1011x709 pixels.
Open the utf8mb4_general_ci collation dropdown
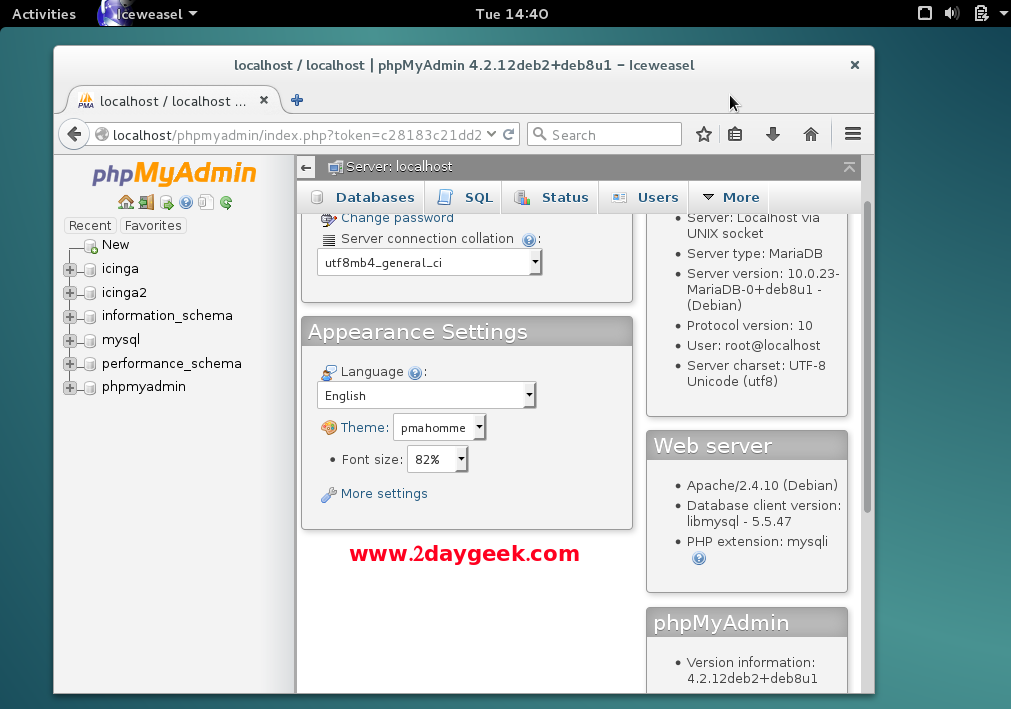429,262
